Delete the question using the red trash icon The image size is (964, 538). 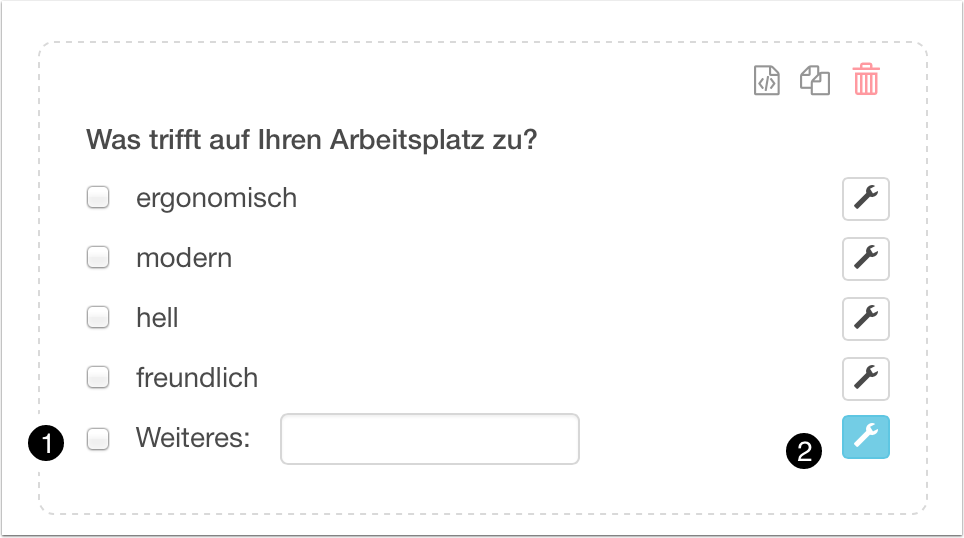866,80
